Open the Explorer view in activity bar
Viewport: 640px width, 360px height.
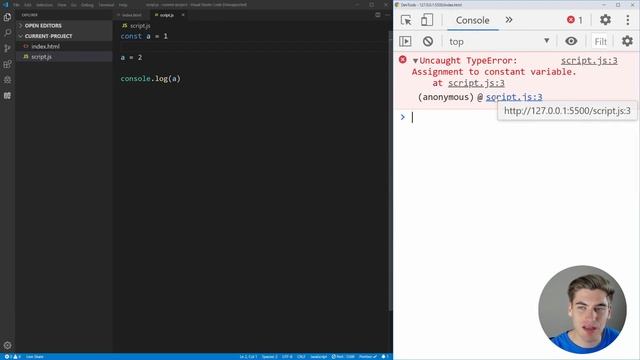pyautogui.click(x=7, y=17)
